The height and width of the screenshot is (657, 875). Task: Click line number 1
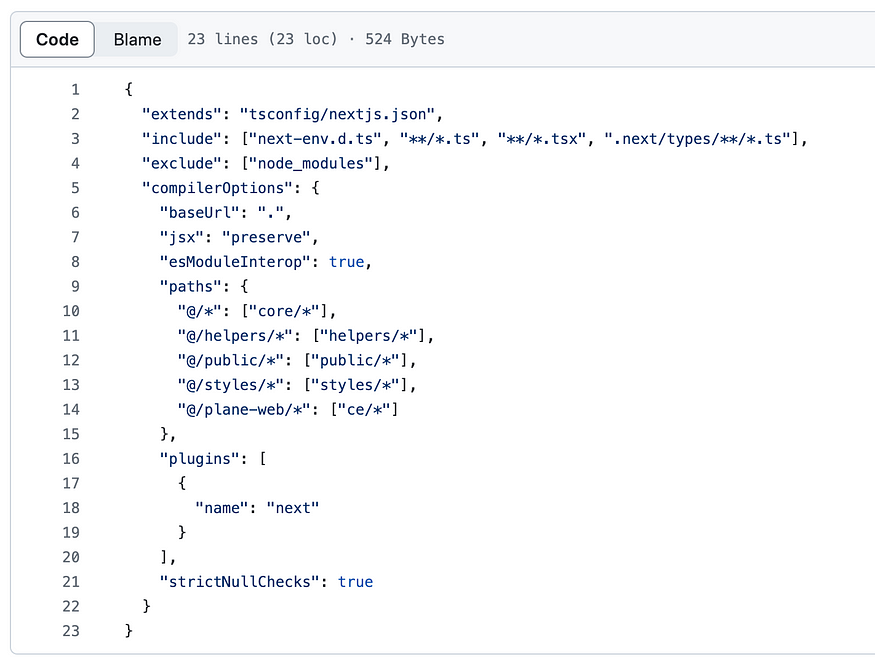pyautogui.click(x=75, y=89)
